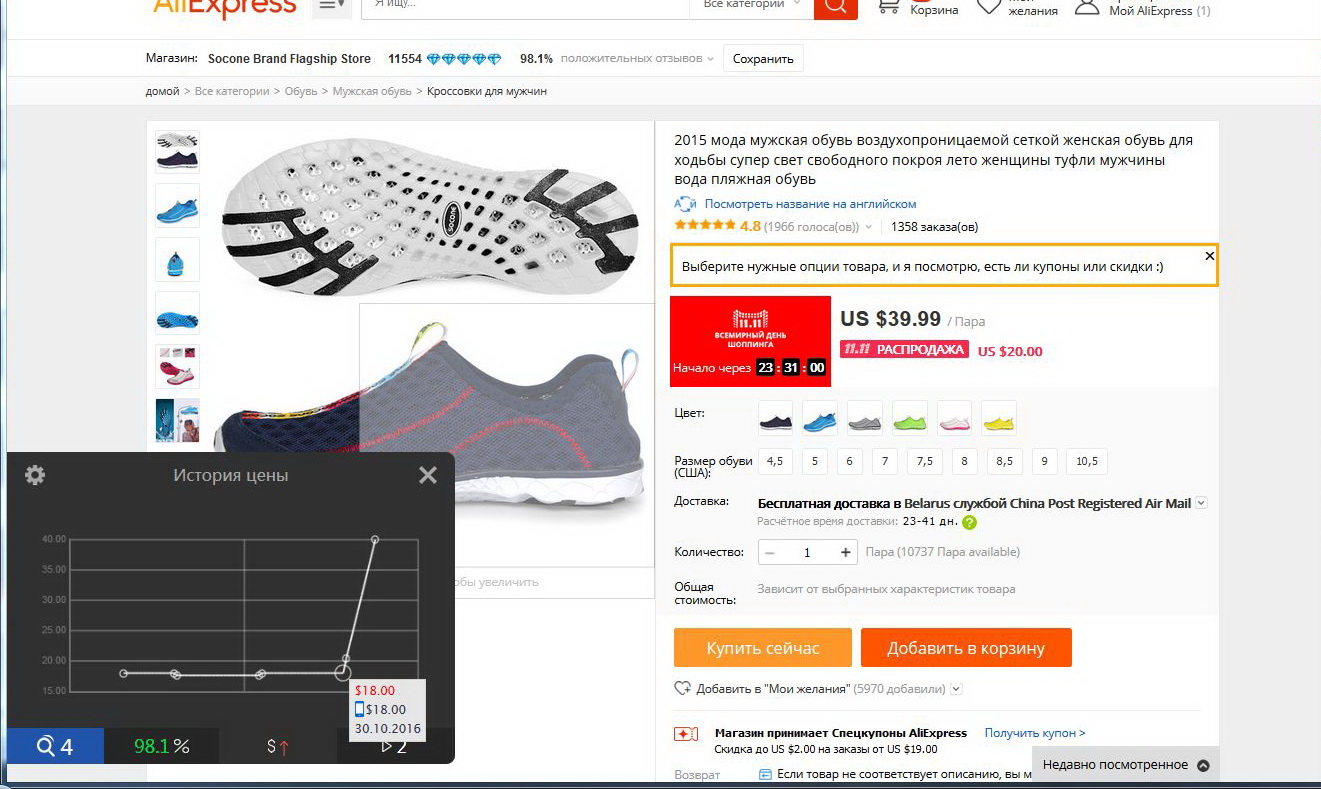The height and width of the screenshot is (789, 1321).
Task: Expand positive feedback dropdown chevron
Action: (x=711, y=59)
